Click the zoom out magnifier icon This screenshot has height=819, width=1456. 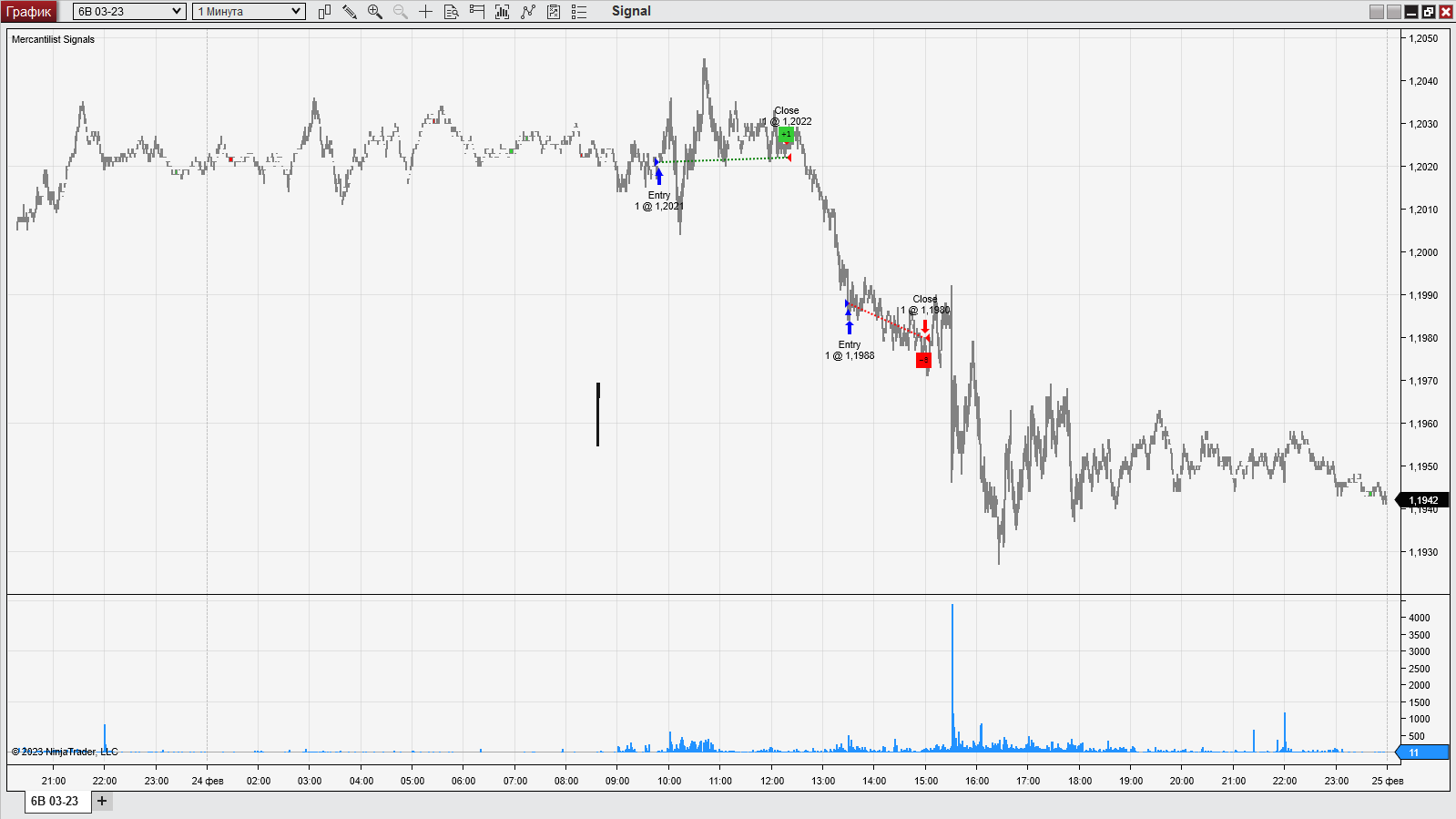pos(400,12)
